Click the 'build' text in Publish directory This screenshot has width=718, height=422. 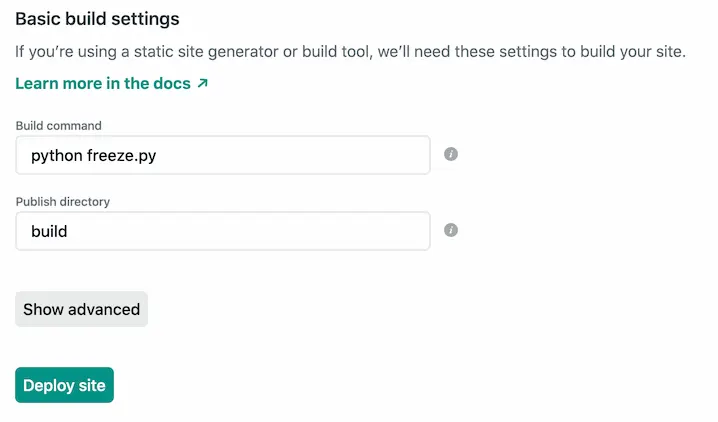(x=49, y=231)
